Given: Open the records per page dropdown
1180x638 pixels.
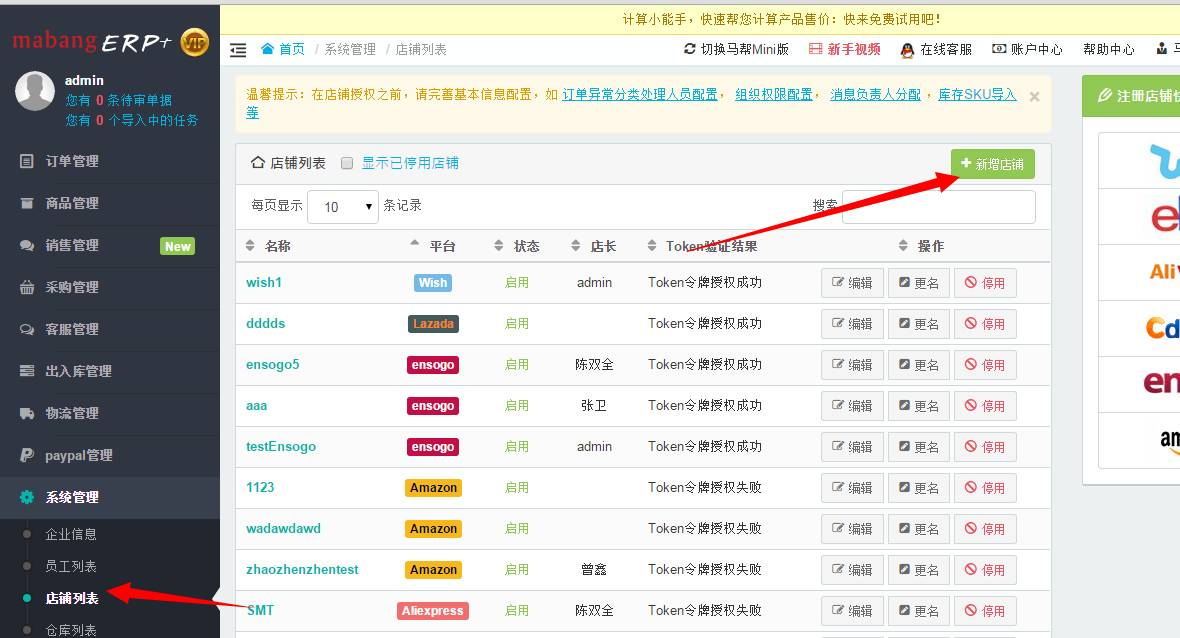Looking at the screenshot, I should point(342,206).
